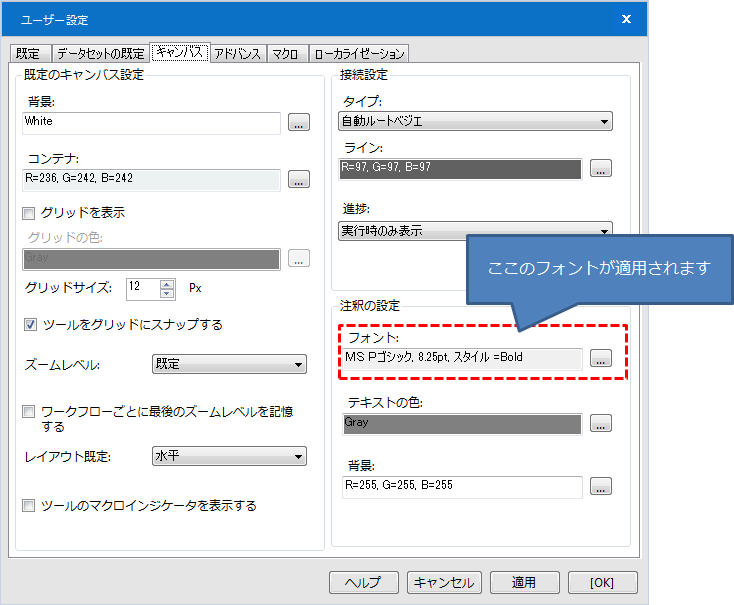Open browse button for ライン color

coord(601,168)
